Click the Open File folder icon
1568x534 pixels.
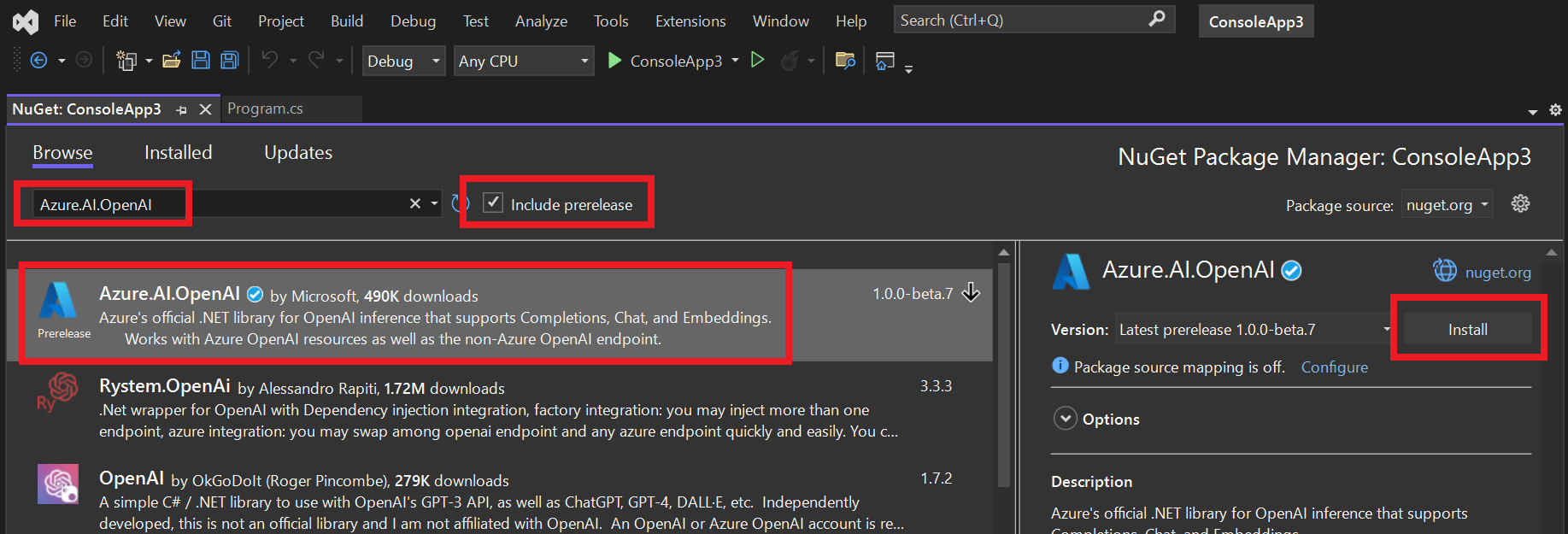(x=172, y=60)
